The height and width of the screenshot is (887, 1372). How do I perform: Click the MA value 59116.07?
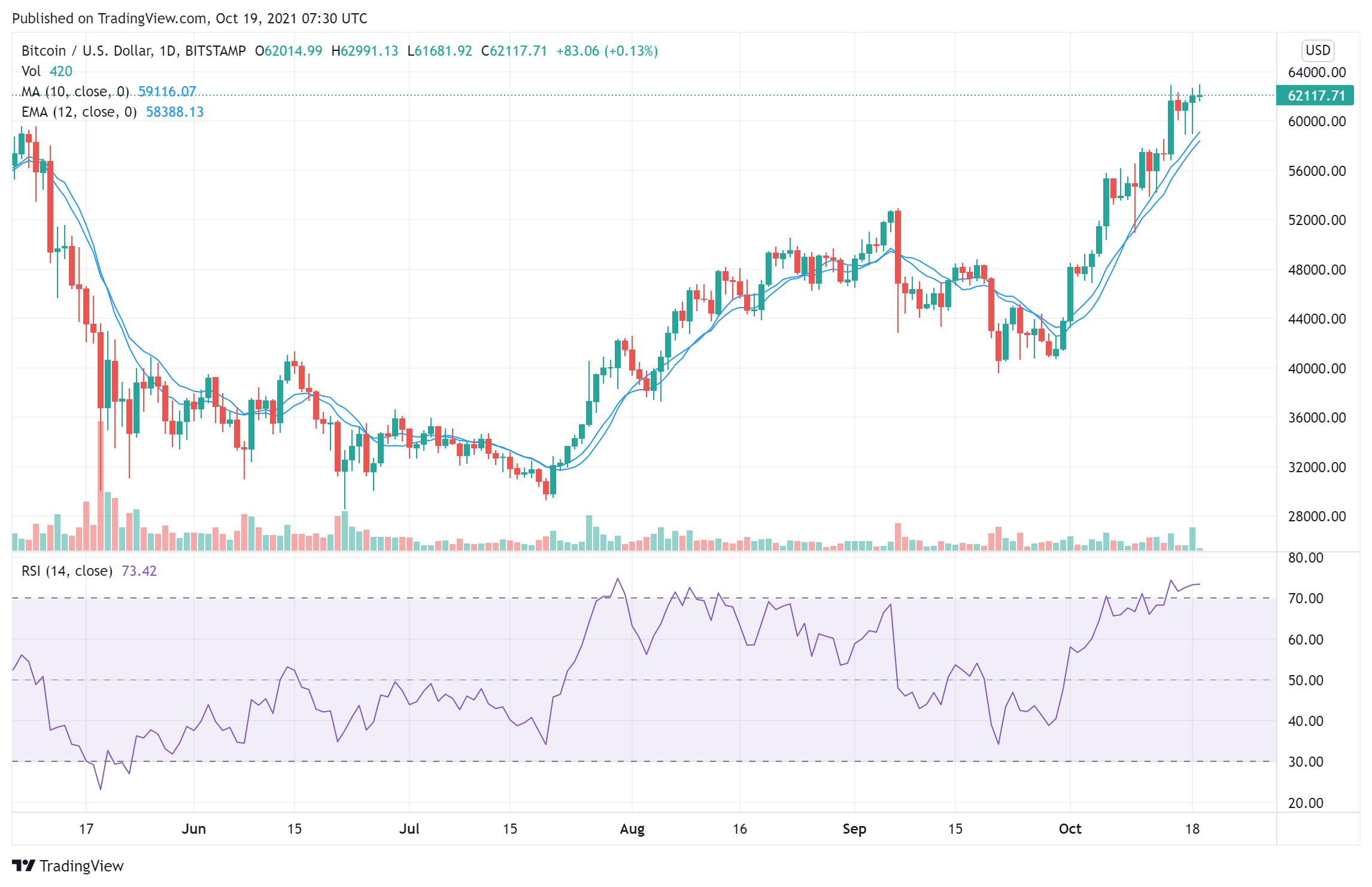coord(167,92)
